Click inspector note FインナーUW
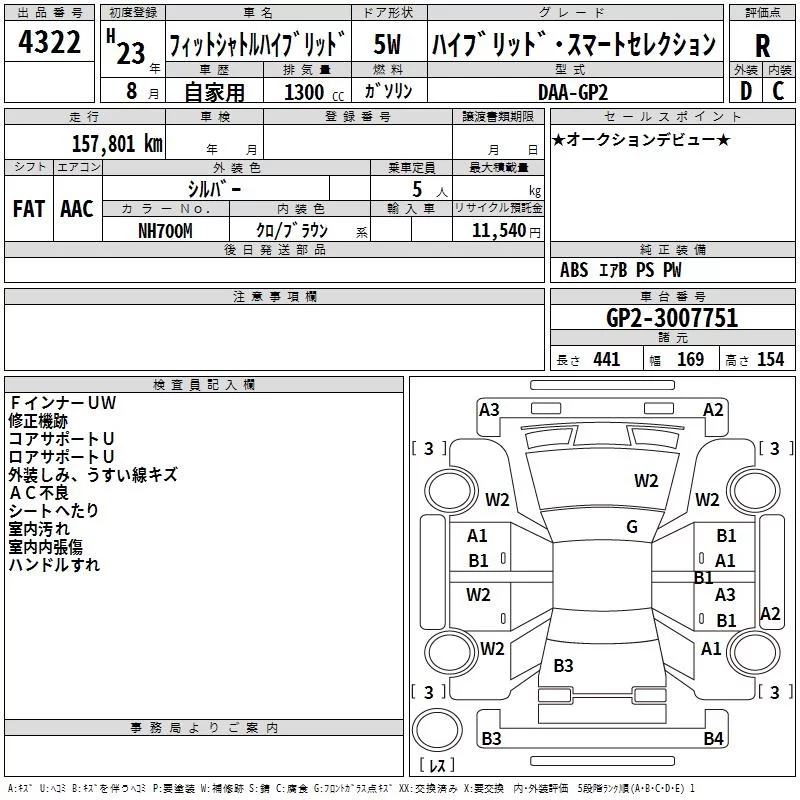800x800 pixels. point(62,403)
